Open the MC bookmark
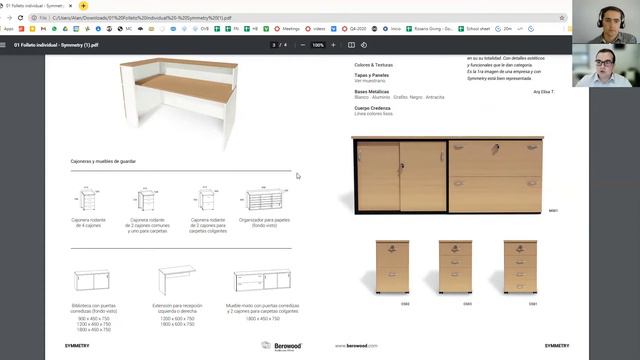This screenshot has height=360, width=640. (124, 29)
